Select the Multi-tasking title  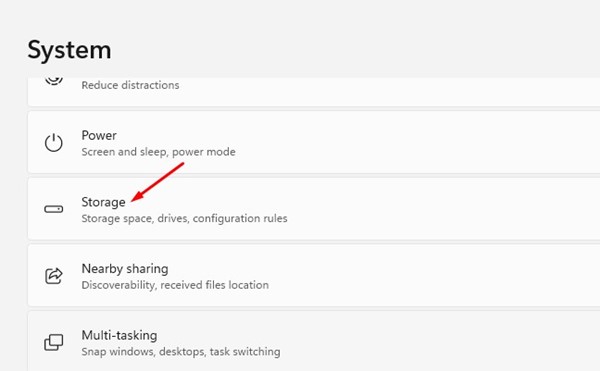point(119,335)
